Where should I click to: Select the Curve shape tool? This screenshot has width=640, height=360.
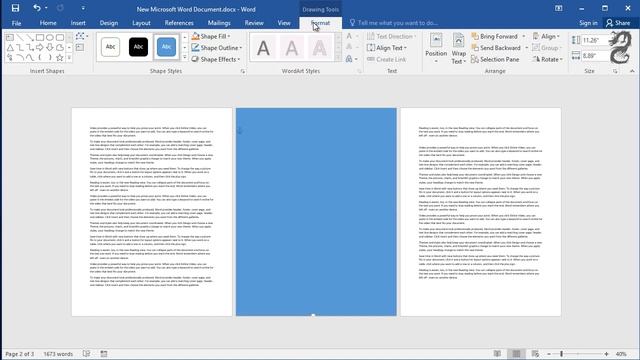click(x=30, y=58)
